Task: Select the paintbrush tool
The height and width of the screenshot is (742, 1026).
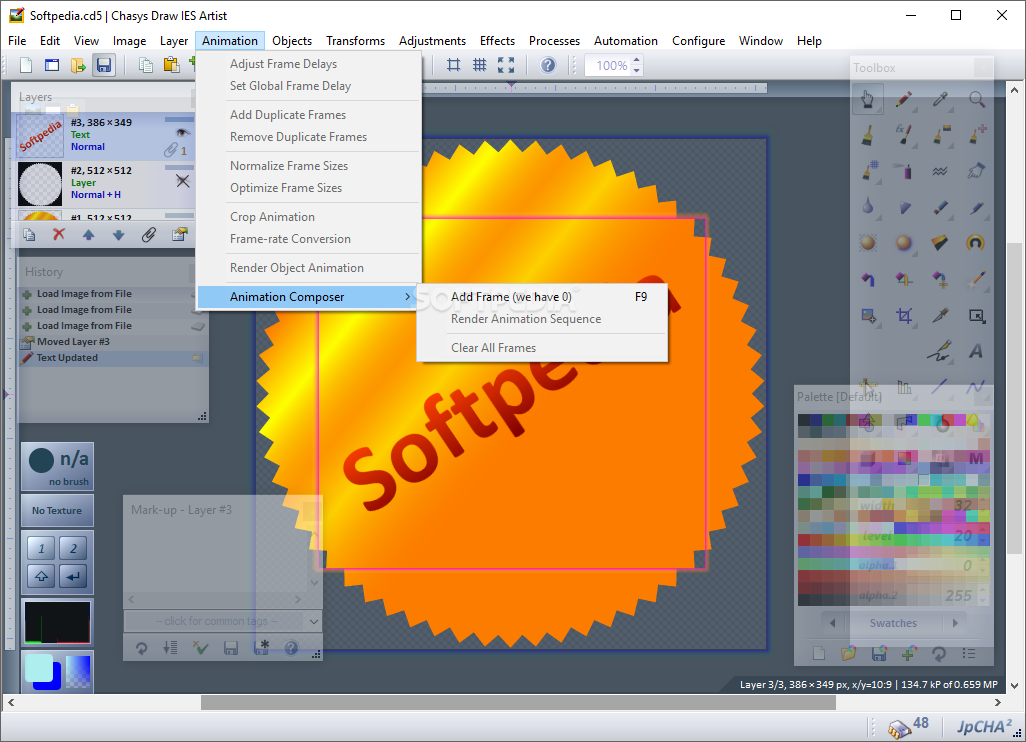Action: [868, 135]
